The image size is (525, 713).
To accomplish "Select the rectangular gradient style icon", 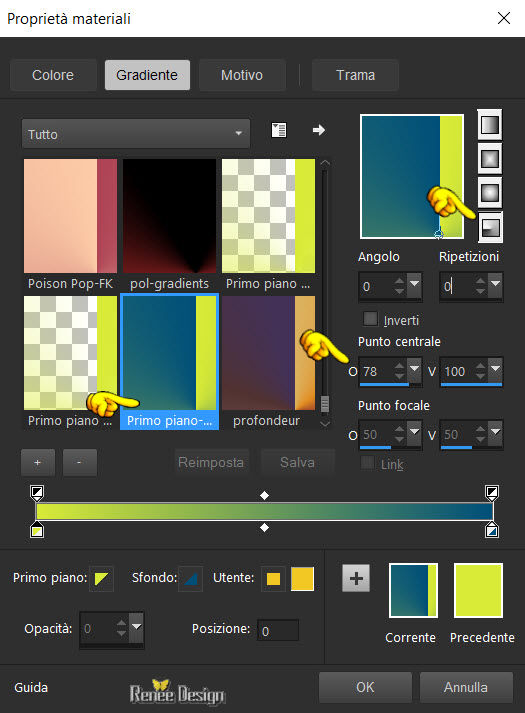I will tap(490, 158).
